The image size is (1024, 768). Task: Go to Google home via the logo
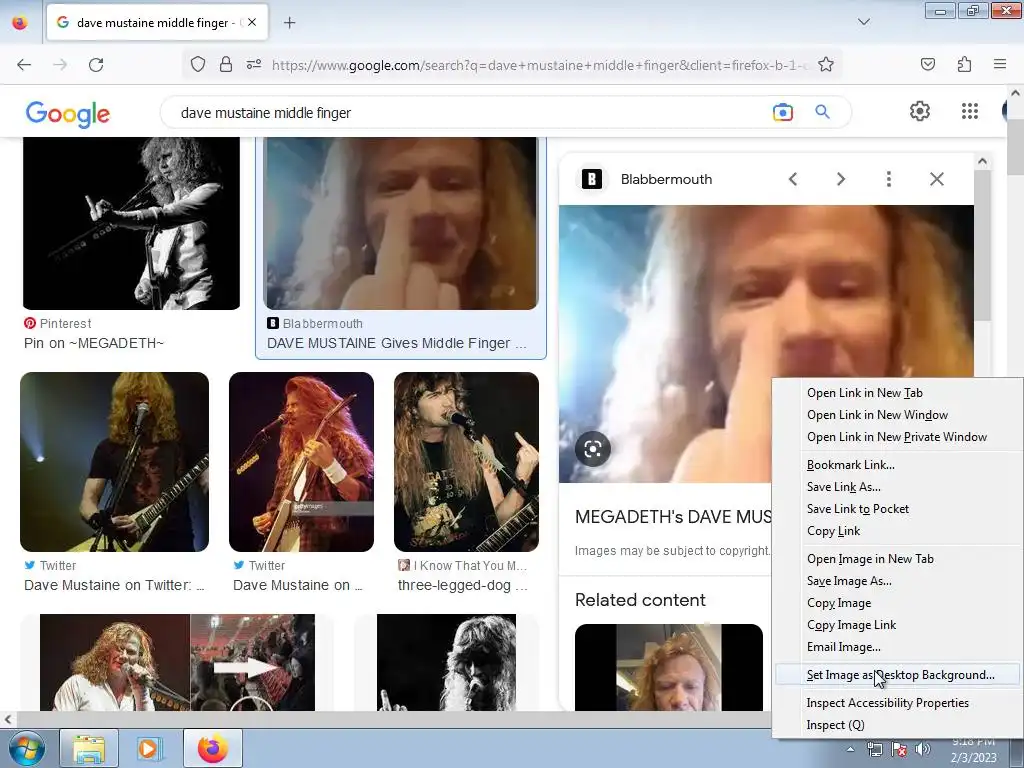pos(68,114)
